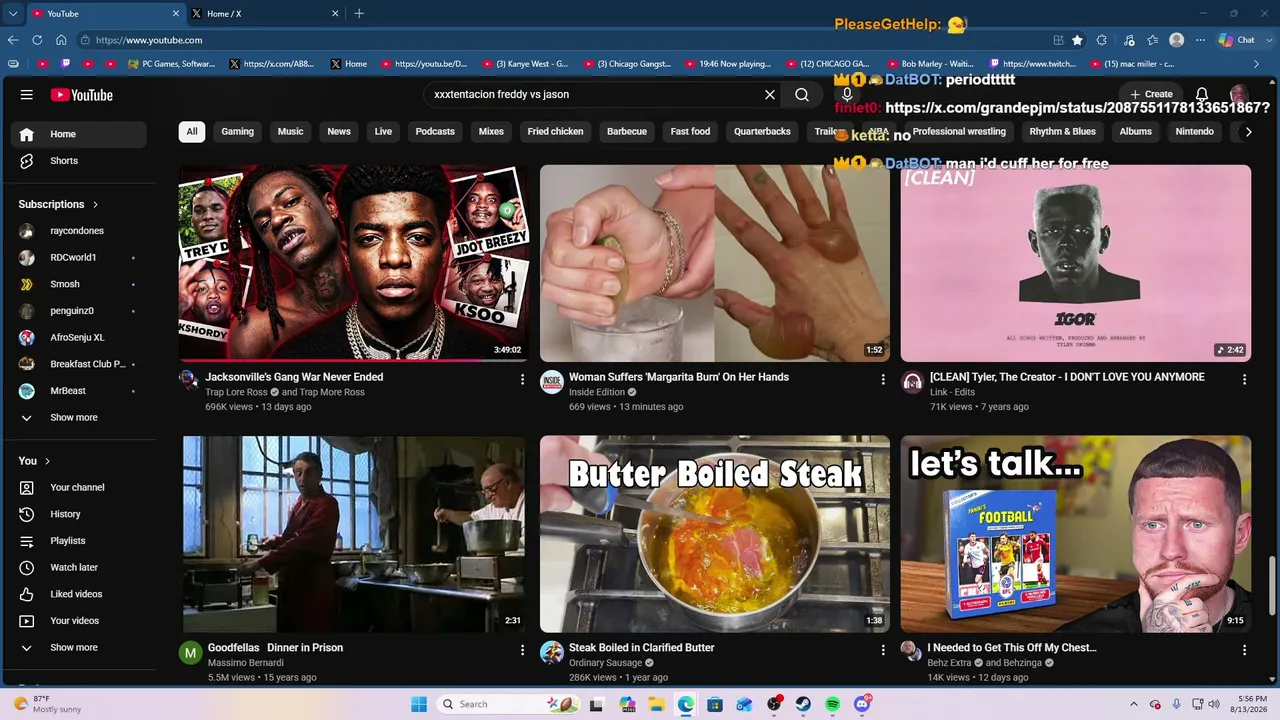Select the Gaming category chip
Screen dimensions: 1280x720
point(237,132)
